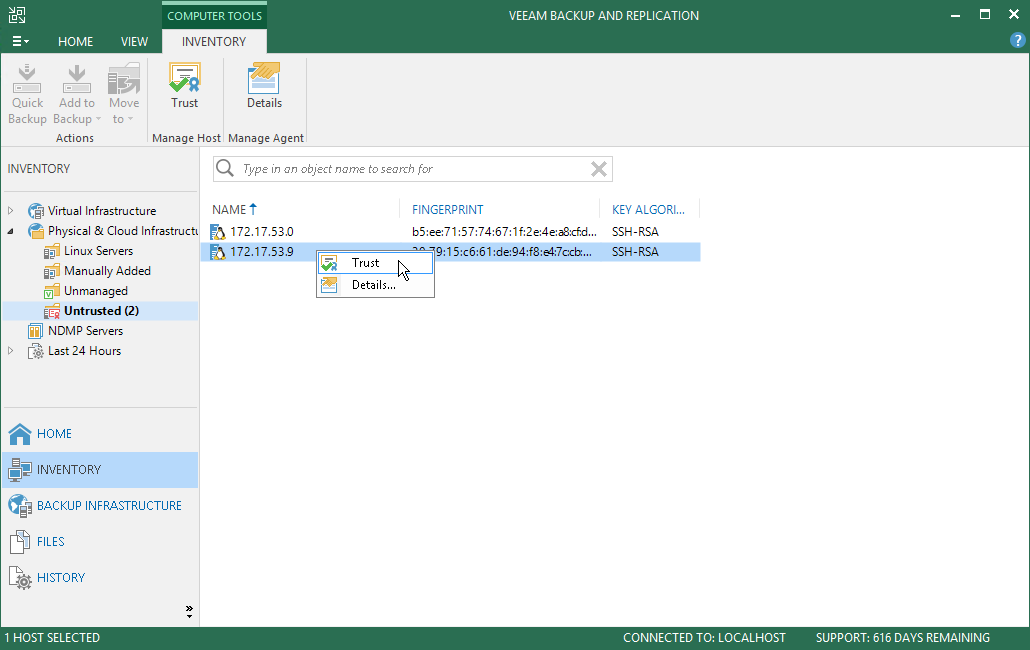This screenshot has width=1030, height=650.
Task: Open the INVENTORY navigation view
Action: (x=100, y=470)
